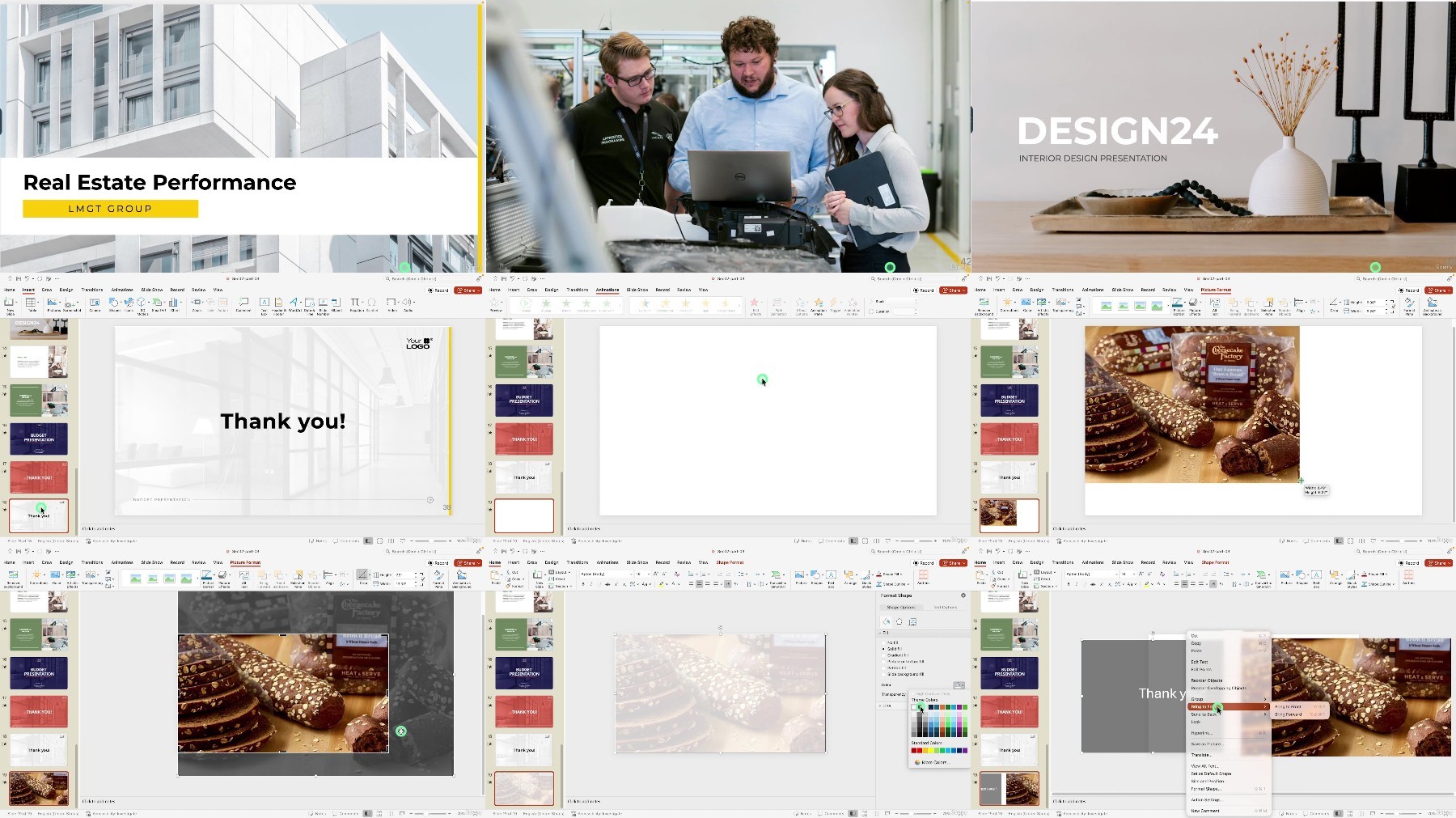This screenshot has width=1456, height=818.
Task: Pick red standard color in the palette
Action: coord(920,750)
